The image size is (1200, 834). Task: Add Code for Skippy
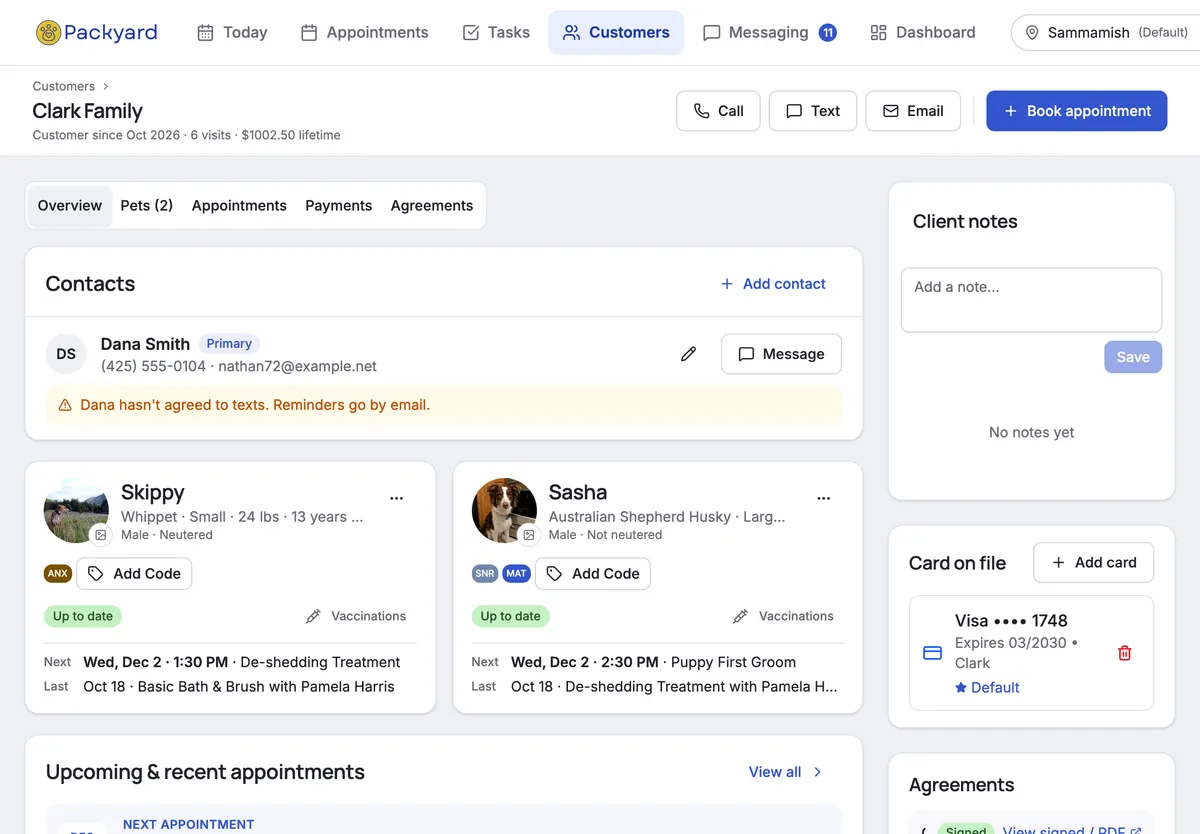(x=134, y=574)
